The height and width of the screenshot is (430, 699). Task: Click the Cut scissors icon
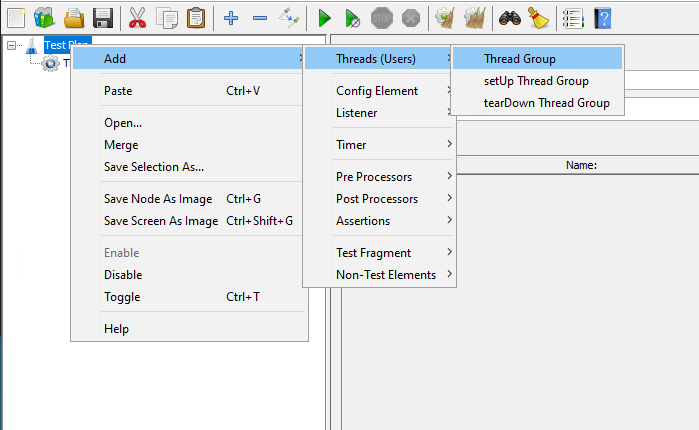[x=138, y=17]
